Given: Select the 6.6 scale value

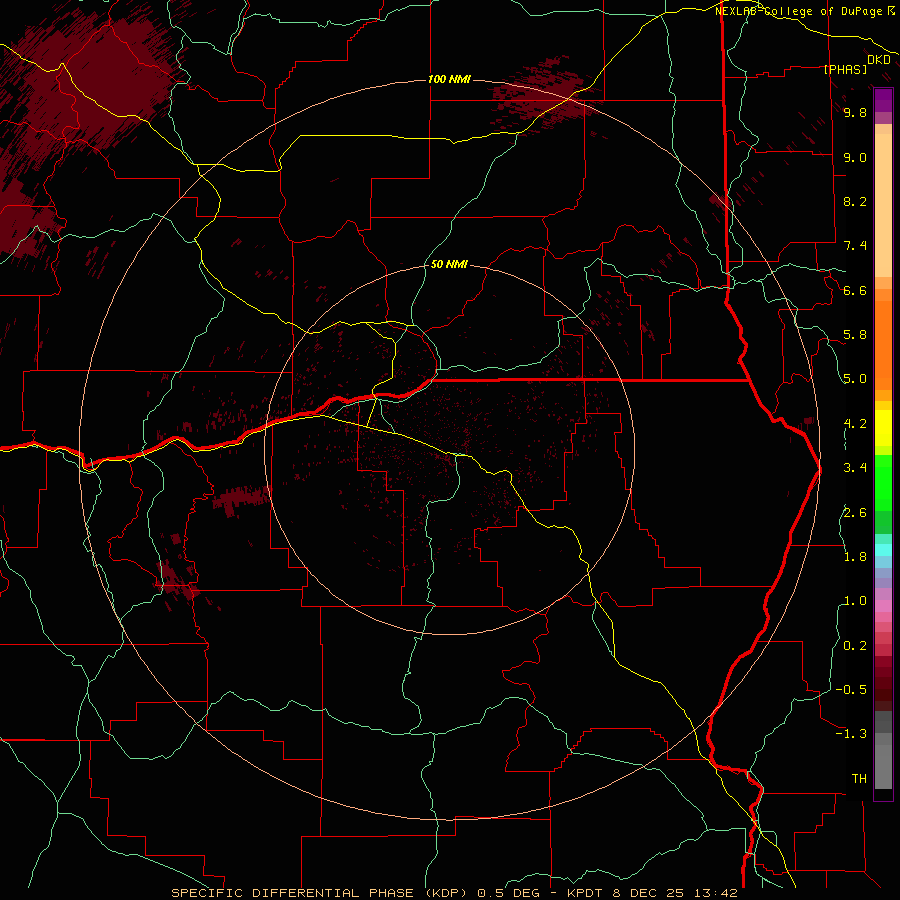Looking at the screenshot, I should (x=855, y=290).
